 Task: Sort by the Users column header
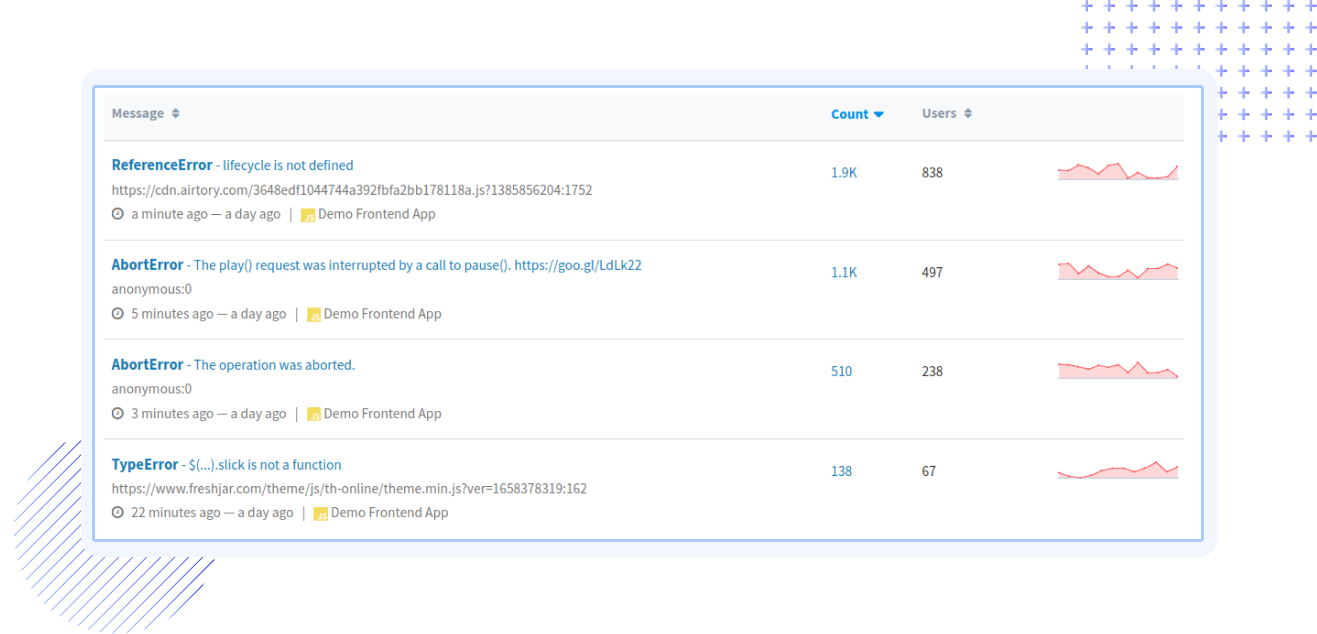coord(946,114)
